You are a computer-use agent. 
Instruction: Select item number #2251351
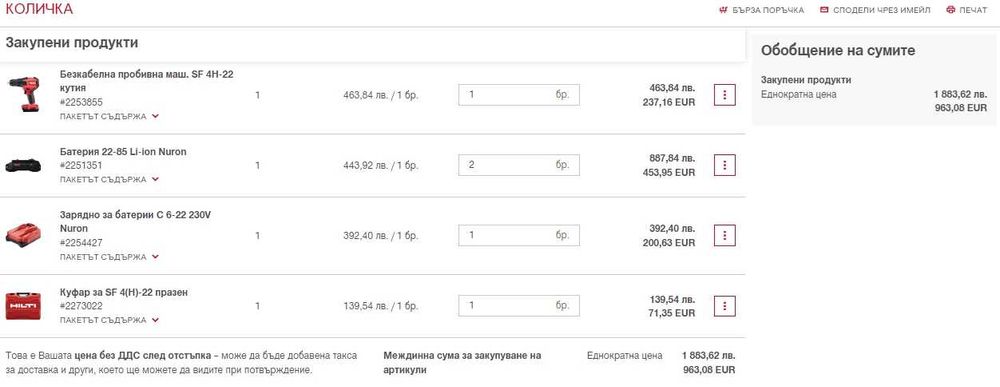click(81, 166)
